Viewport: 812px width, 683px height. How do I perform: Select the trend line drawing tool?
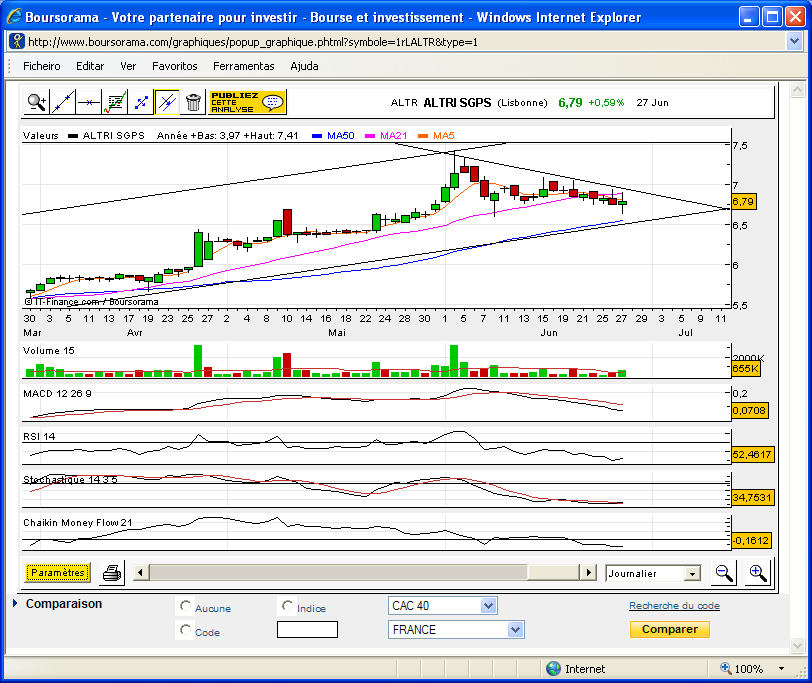point(63,102)
